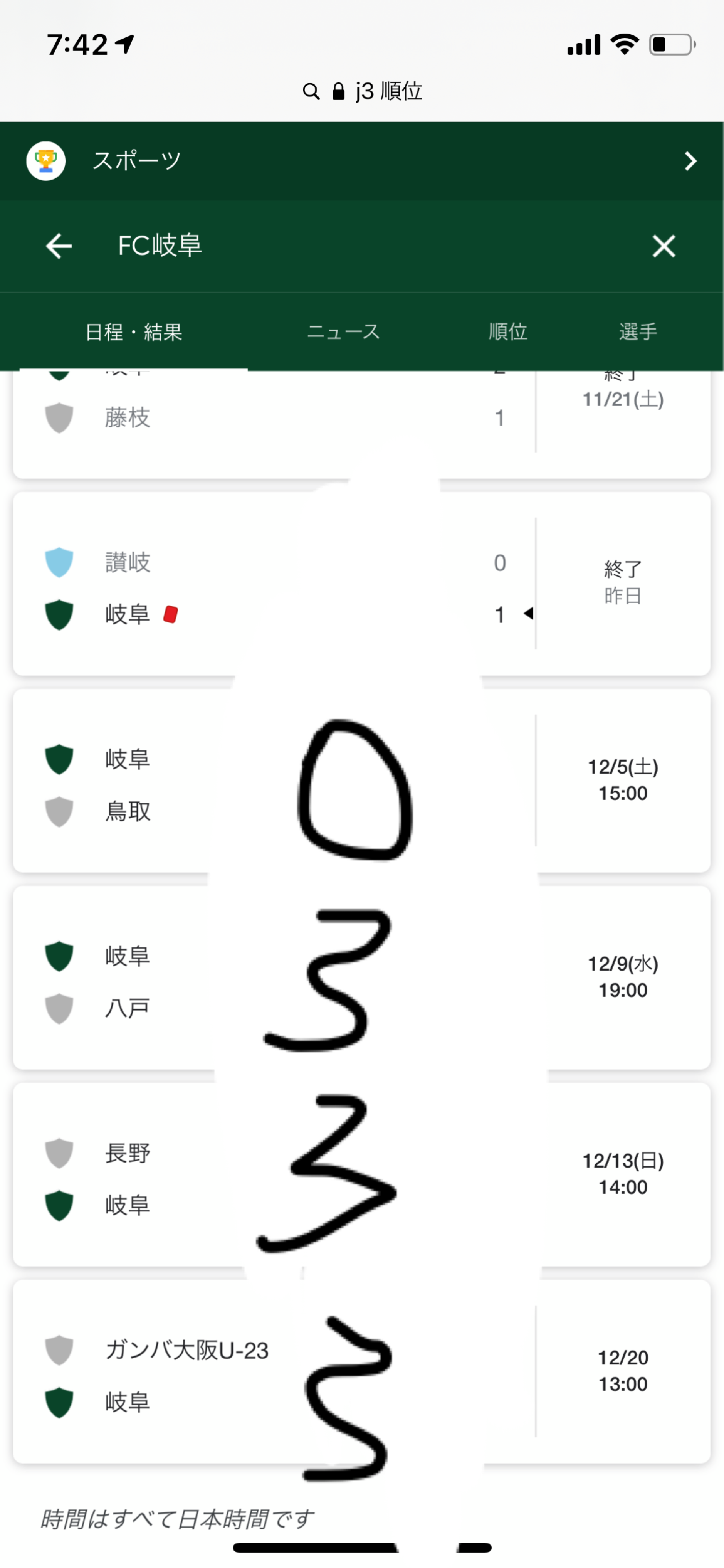724x1568 pixels.
Task: Select the 日程・結果 tab
Action: pyautogui.click(x=134, y=332)
